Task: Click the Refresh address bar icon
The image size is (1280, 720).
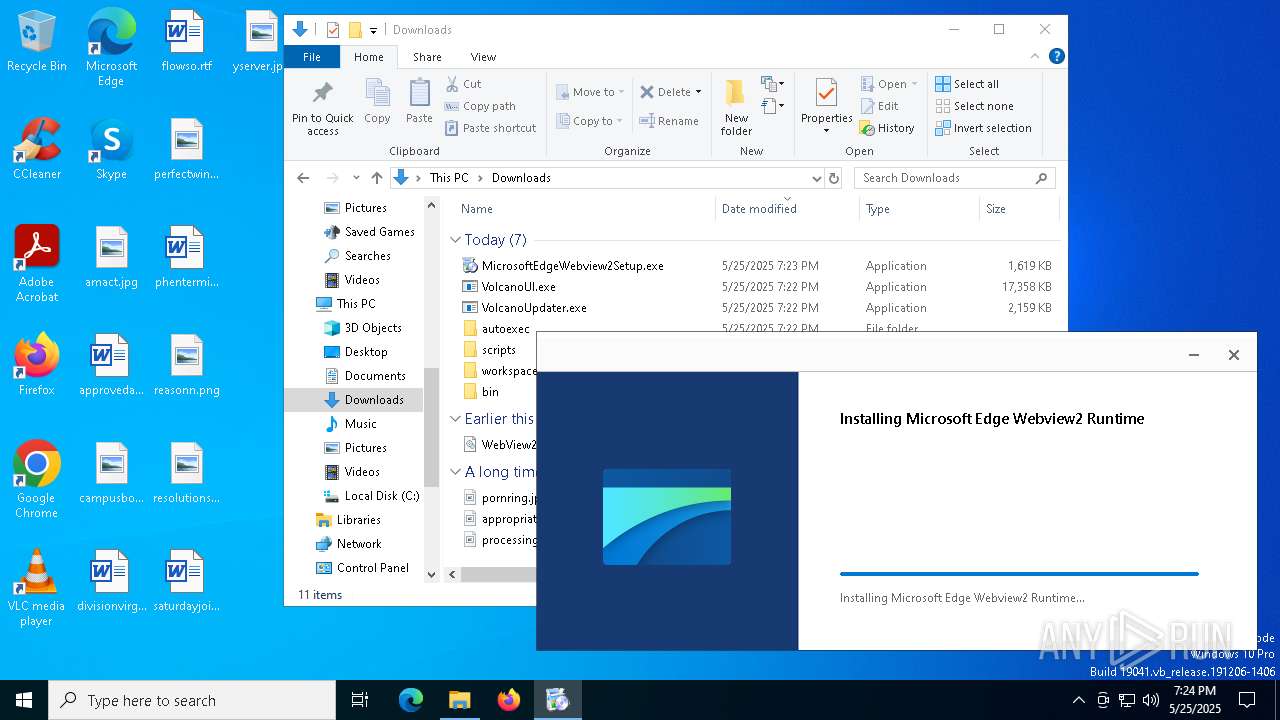Action: 833,178
